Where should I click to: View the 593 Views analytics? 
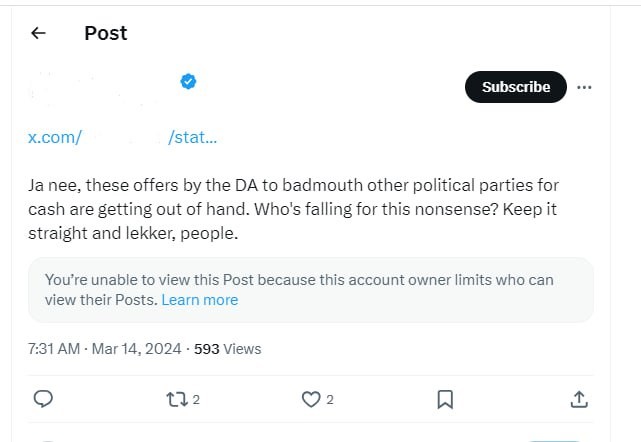(x=227, y=349)
